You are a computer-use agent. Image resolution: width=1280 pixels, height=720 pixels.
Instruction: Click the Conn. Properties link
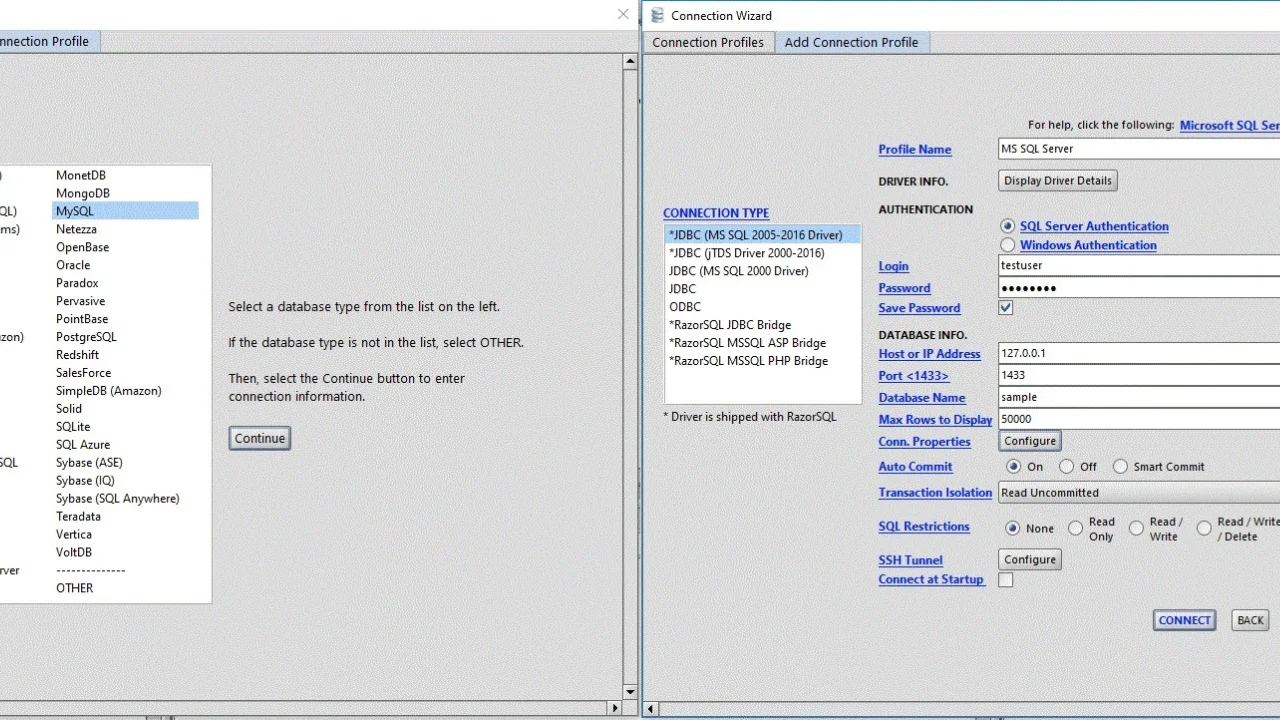click(x=924, y=442)
